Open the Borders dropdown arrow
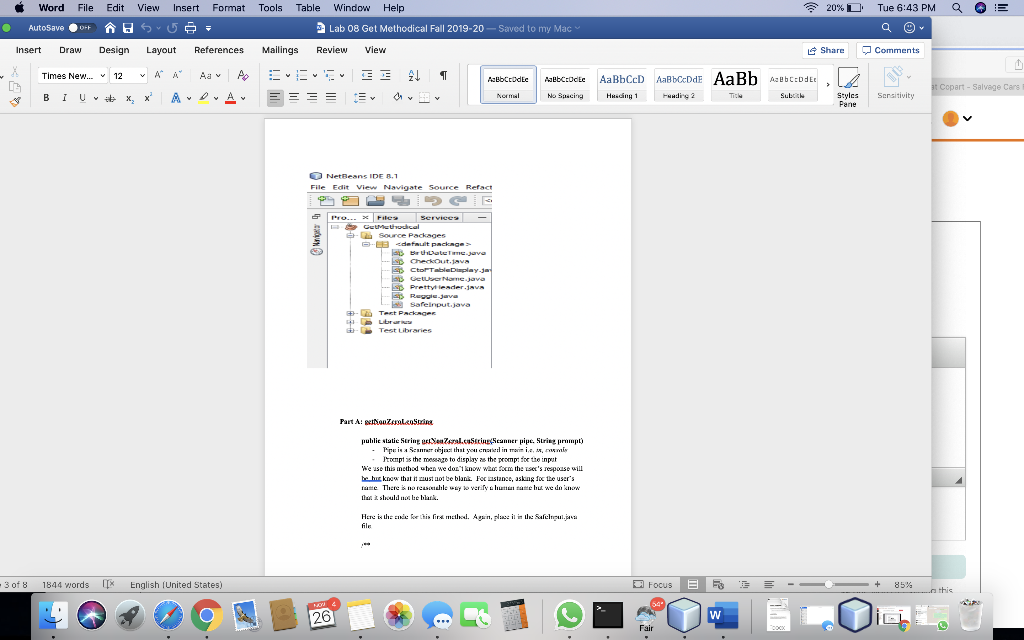The height and width of the screenshot is (640, 1024). 437,99
